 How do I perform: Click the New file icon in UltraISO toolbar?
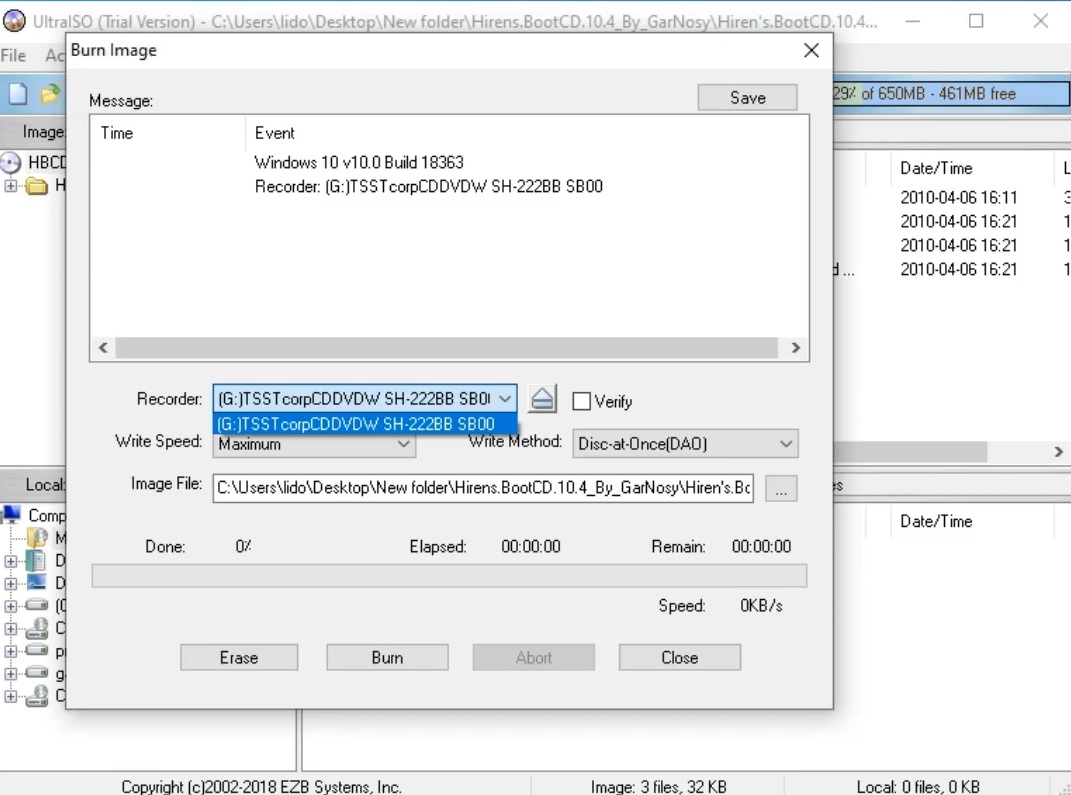tap(18, 94)
